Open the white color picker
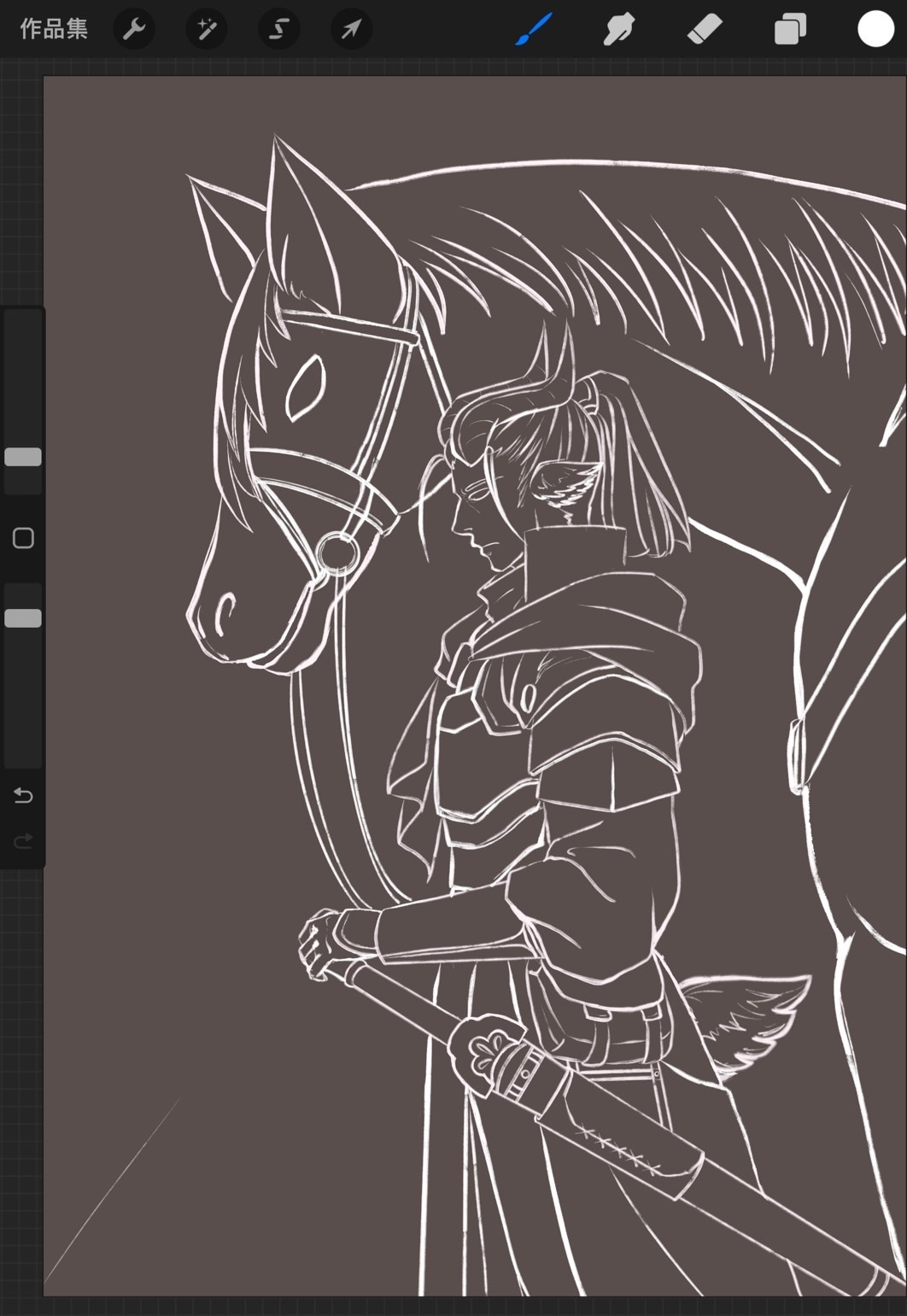Viewport: 907px width, 1316px height. pos(875,29)
